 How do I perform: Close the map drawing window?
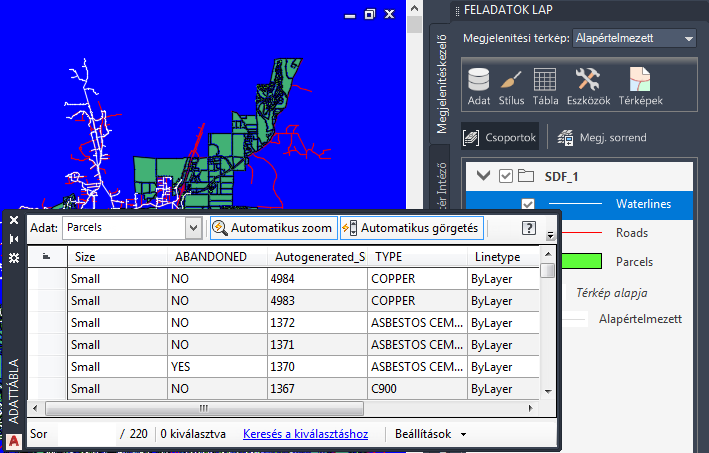click(x=389, y=14)
